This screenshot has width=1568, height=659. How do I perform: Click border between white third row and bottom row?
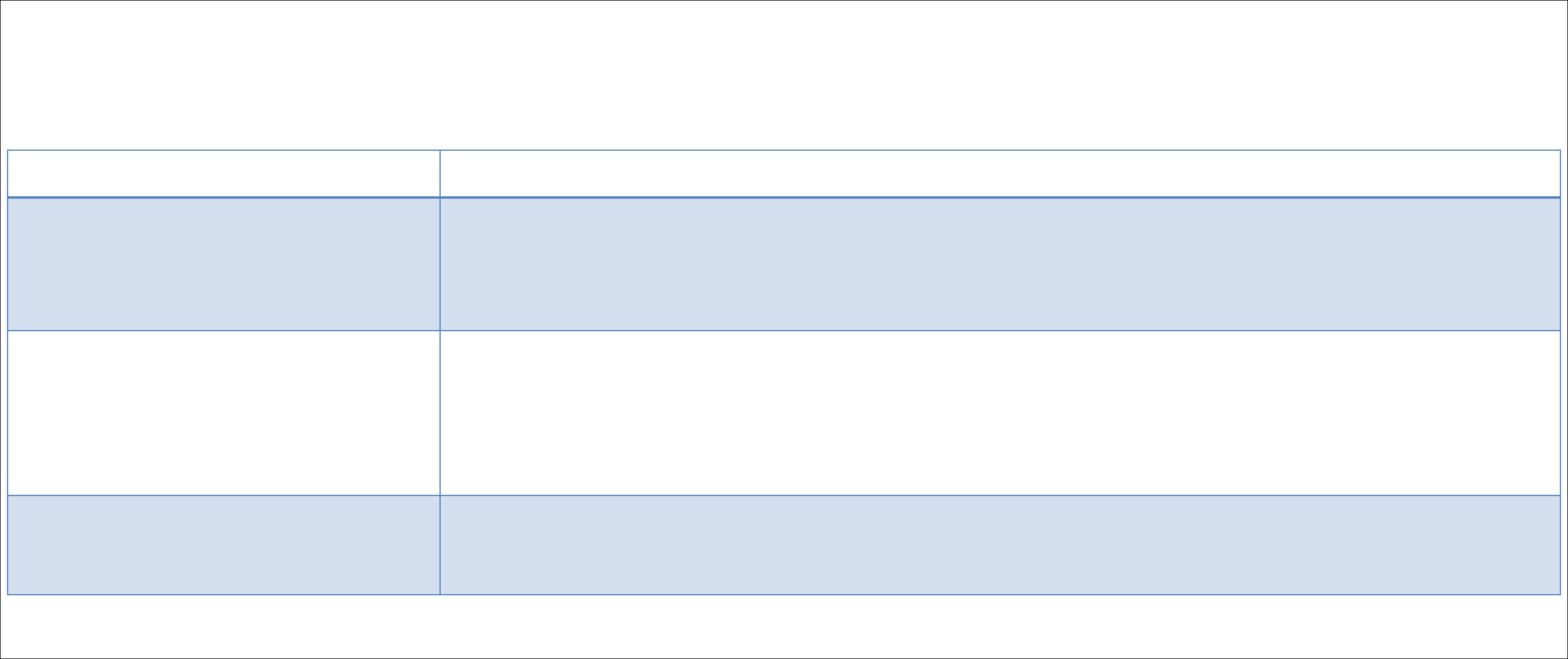(x=784, y=495)
